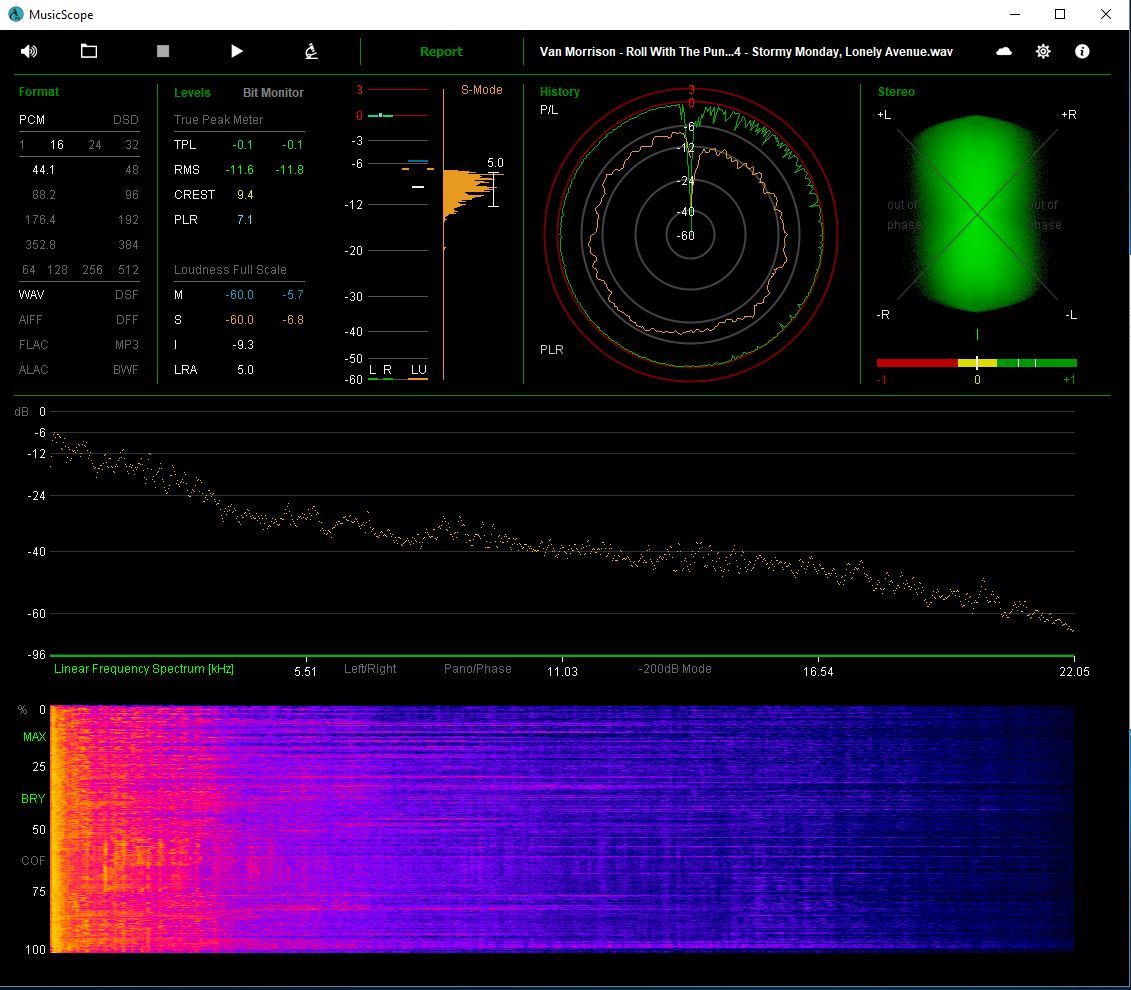
Task: Click the Linear Frequency Spectrum label
Action: click(x=144, y=669)
